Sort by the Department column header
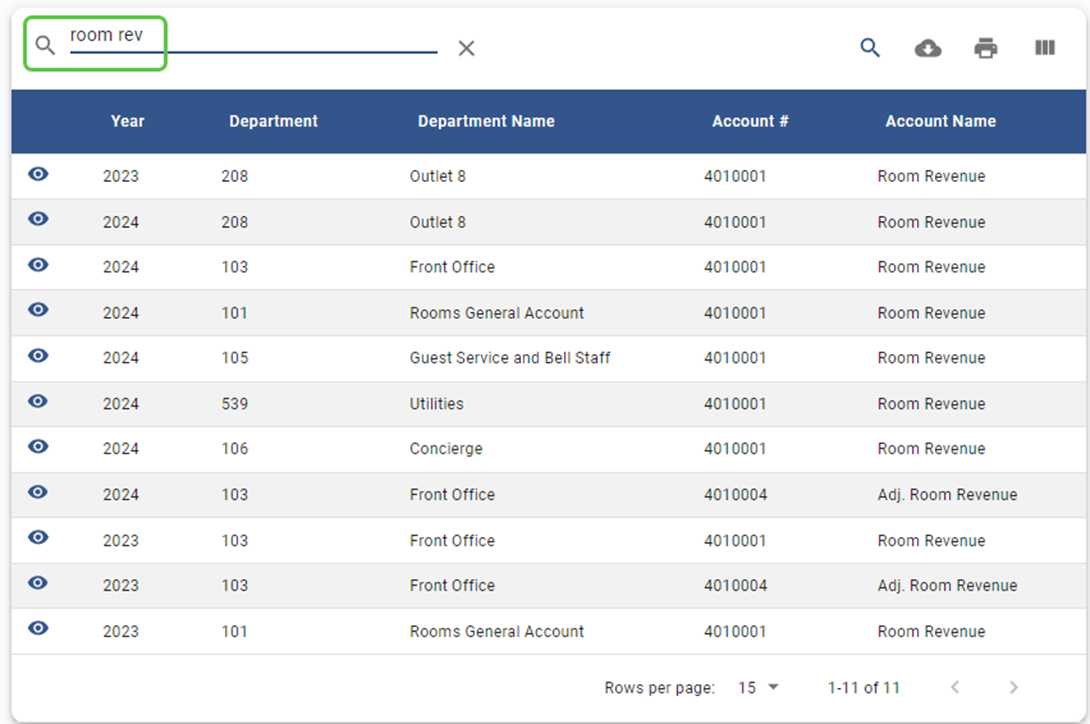The image size is (1090, 724). [x=273, y=121]
